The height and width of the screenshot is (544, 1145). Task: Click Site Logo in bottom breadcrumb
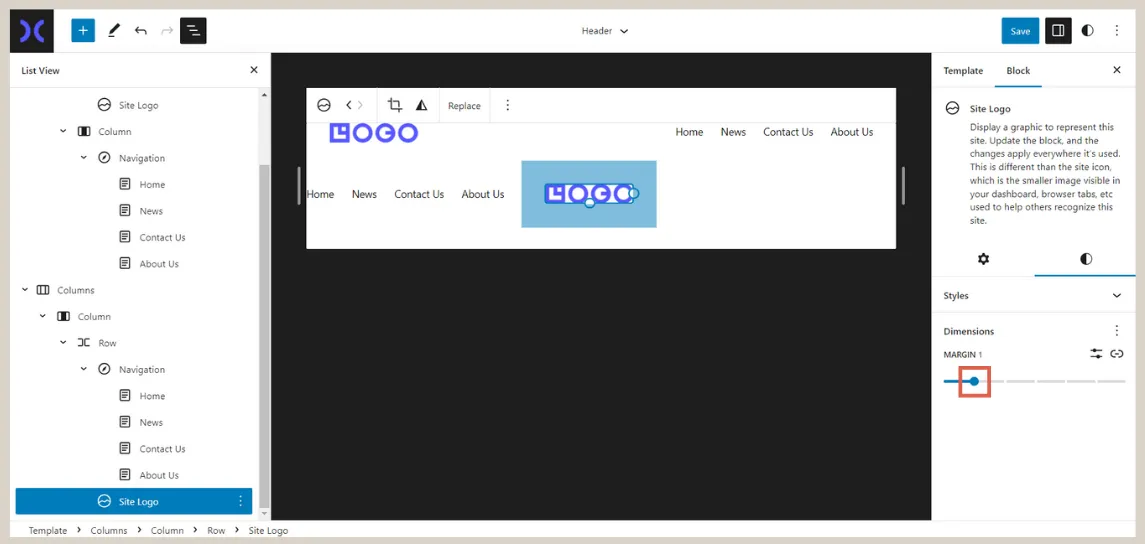point(268,531)
